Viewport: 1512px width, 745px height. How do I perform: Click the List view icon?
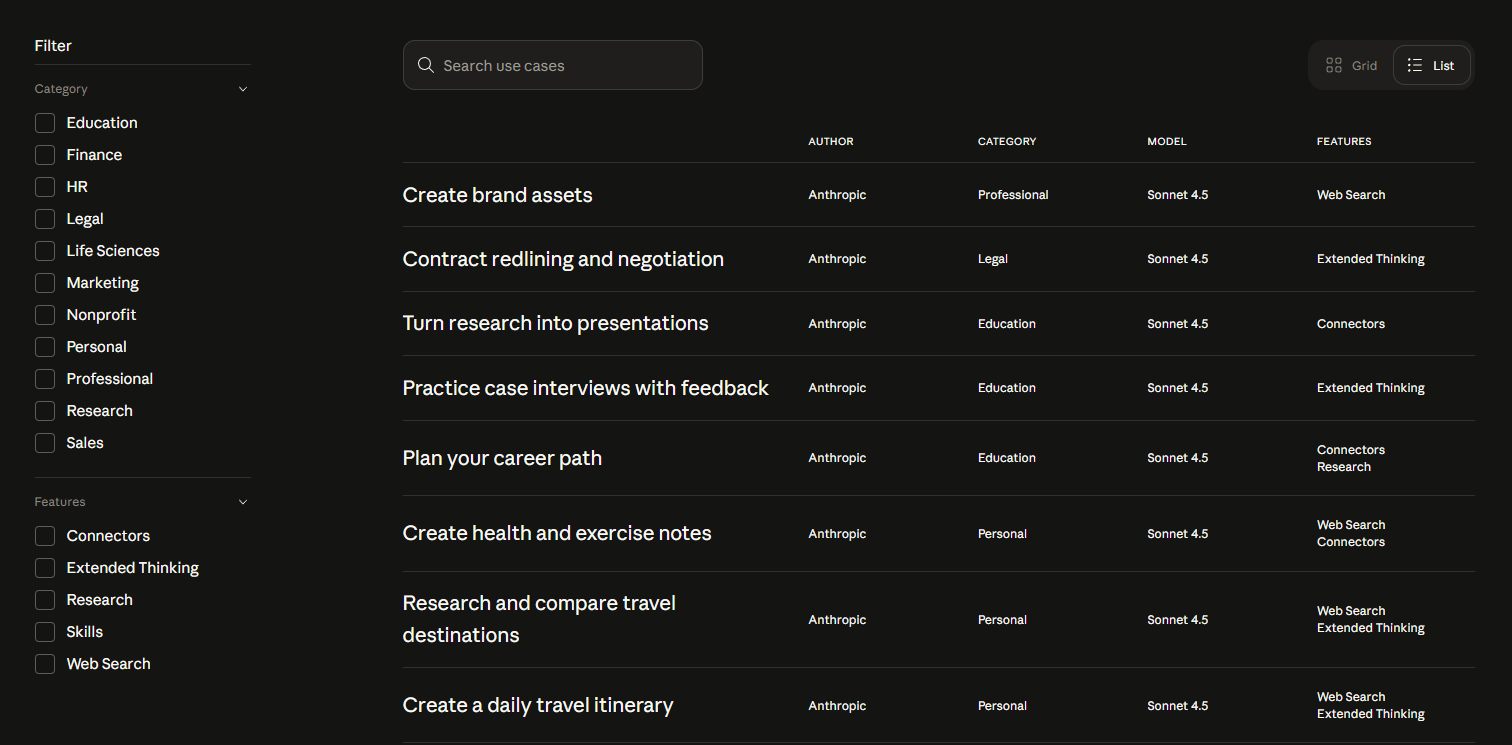[x=1414, y=65]
